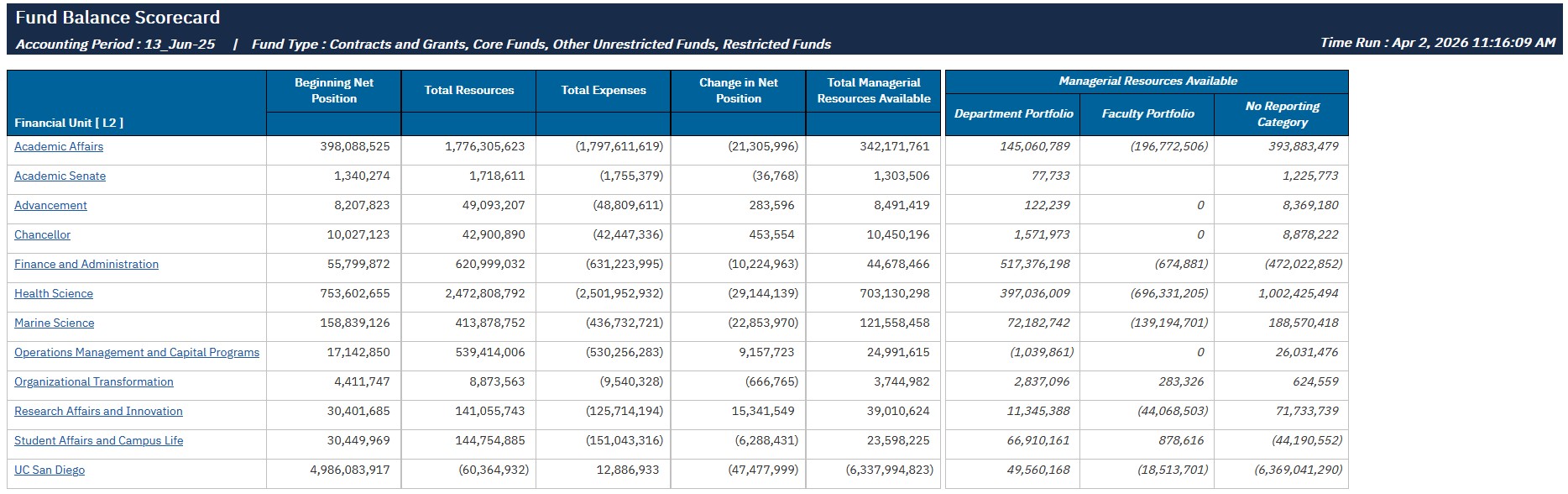Click the Organizational Transformation link
This screenshot has height=494, width=1568.
94,381
